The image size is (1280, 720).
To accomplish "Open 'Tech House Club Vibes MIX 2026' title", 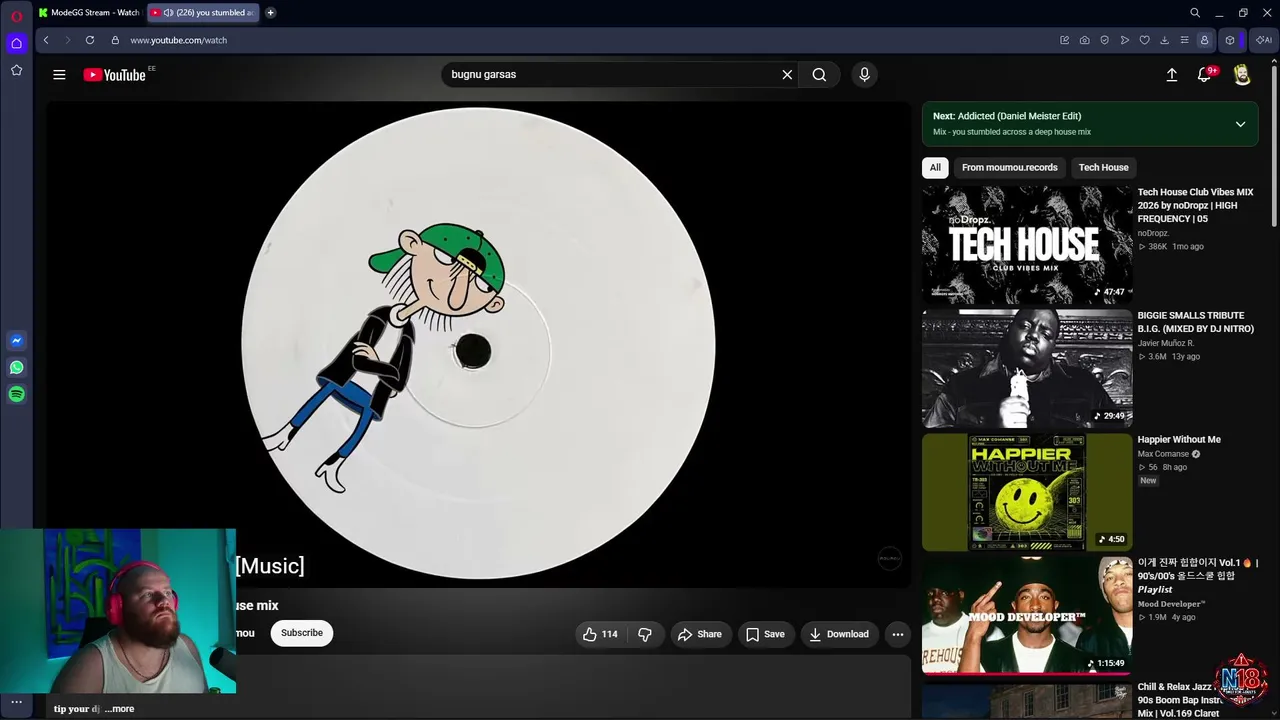I will click(x=1195, y=205).
